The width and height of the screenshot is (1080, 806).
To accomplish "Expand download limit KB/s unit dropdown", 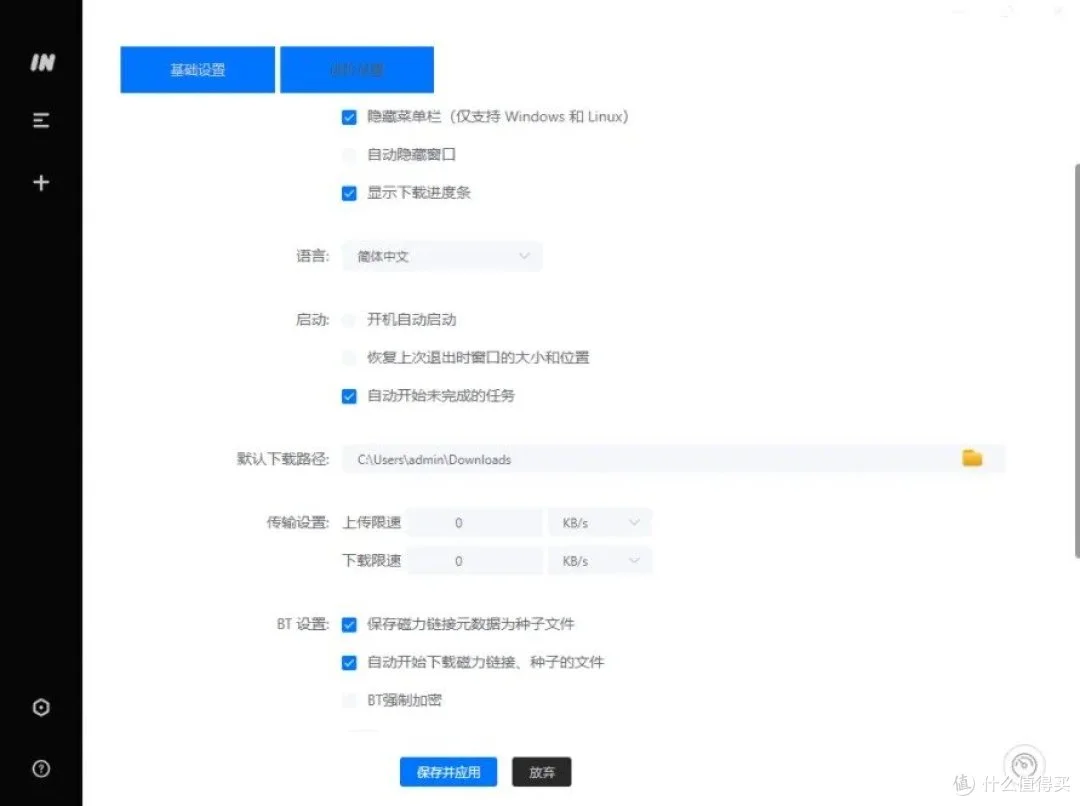I will pyautogui.click(x=600, y=561).
